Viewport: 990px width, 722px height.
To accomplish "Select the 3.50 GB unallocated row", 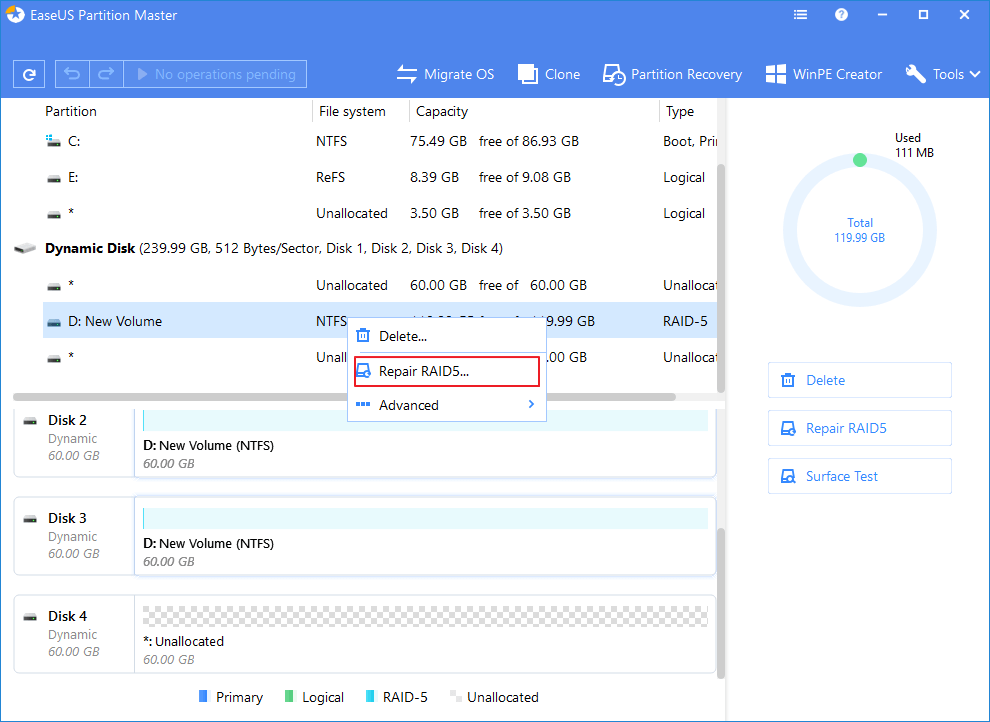I will (x=379, y=213).
